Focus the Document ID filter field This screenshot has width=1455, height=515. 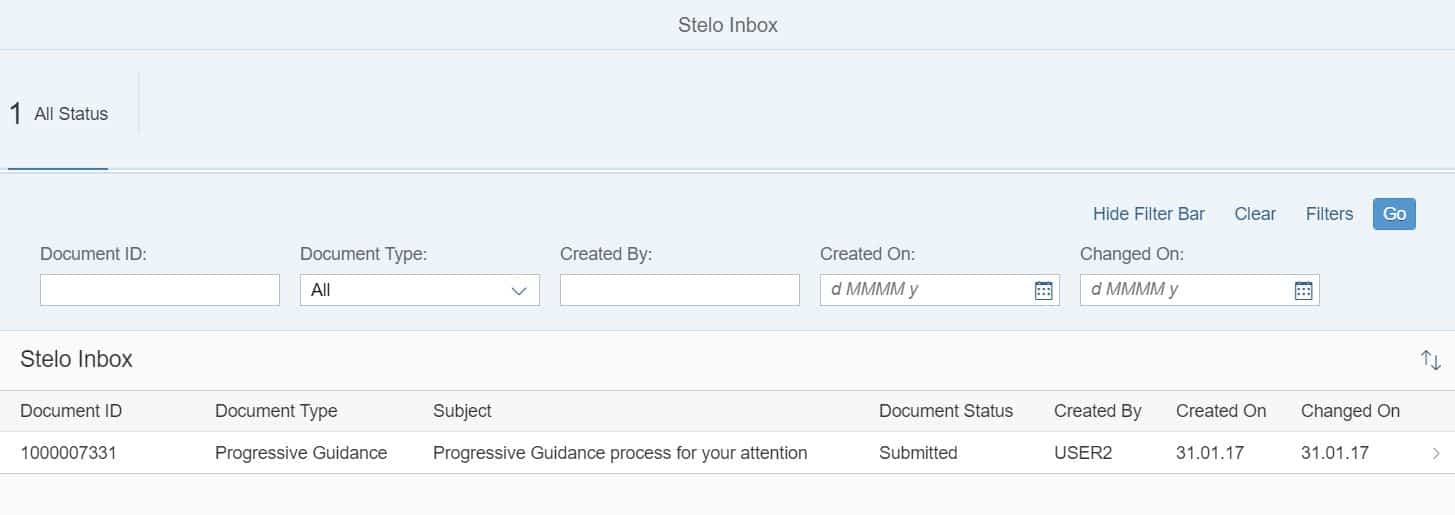click(x=160, y=290)
